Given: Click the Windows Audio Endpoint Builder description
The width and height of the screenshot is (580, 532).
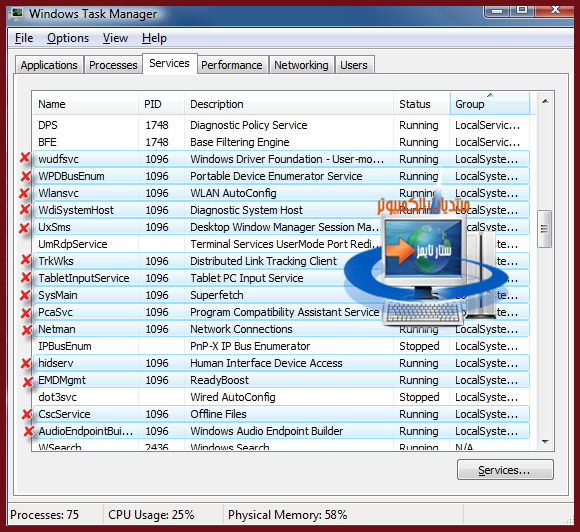Looking at the screenshot, I should (x=267, y=431).
